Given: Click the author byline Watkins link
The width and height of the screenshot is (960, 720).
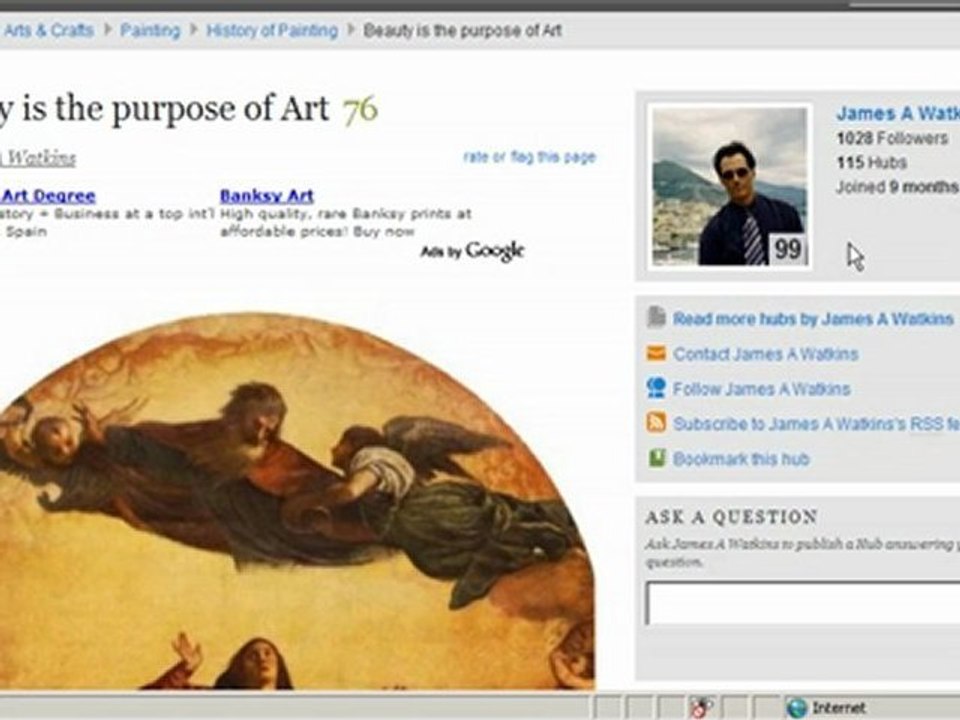Looking at the screenshot, I should coord(38,158).
